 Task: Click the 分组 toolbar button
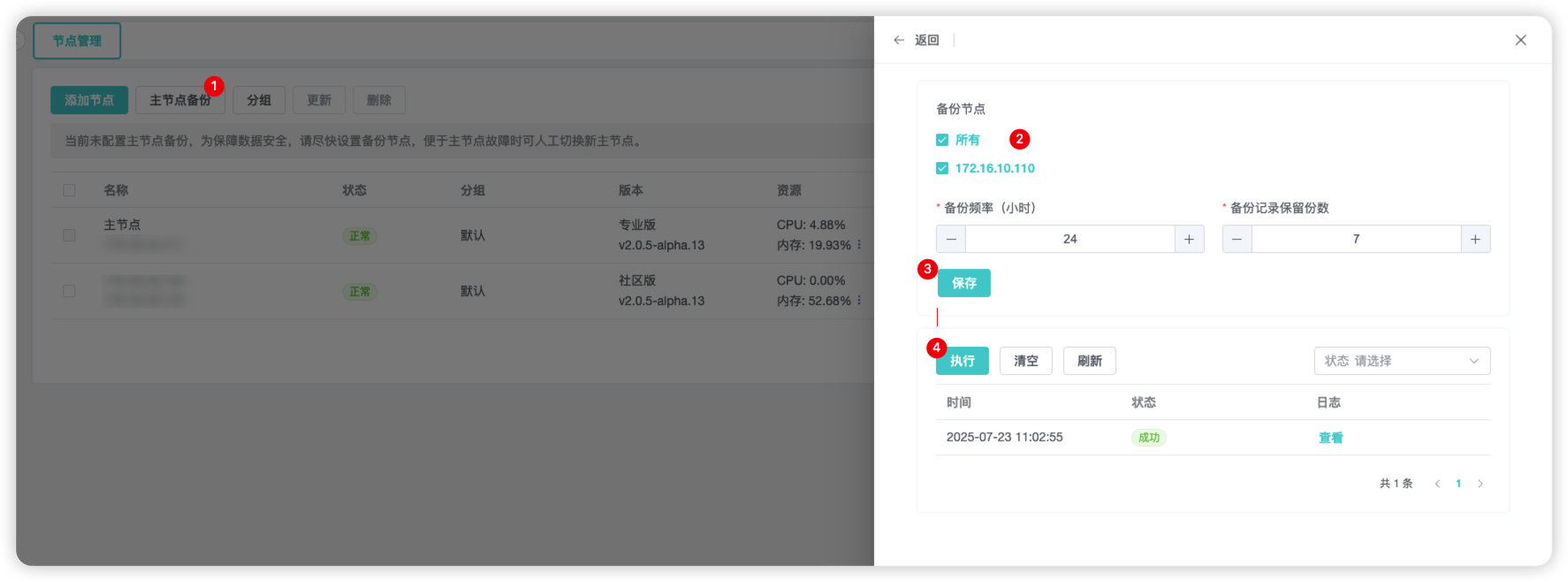click(259, 100)
